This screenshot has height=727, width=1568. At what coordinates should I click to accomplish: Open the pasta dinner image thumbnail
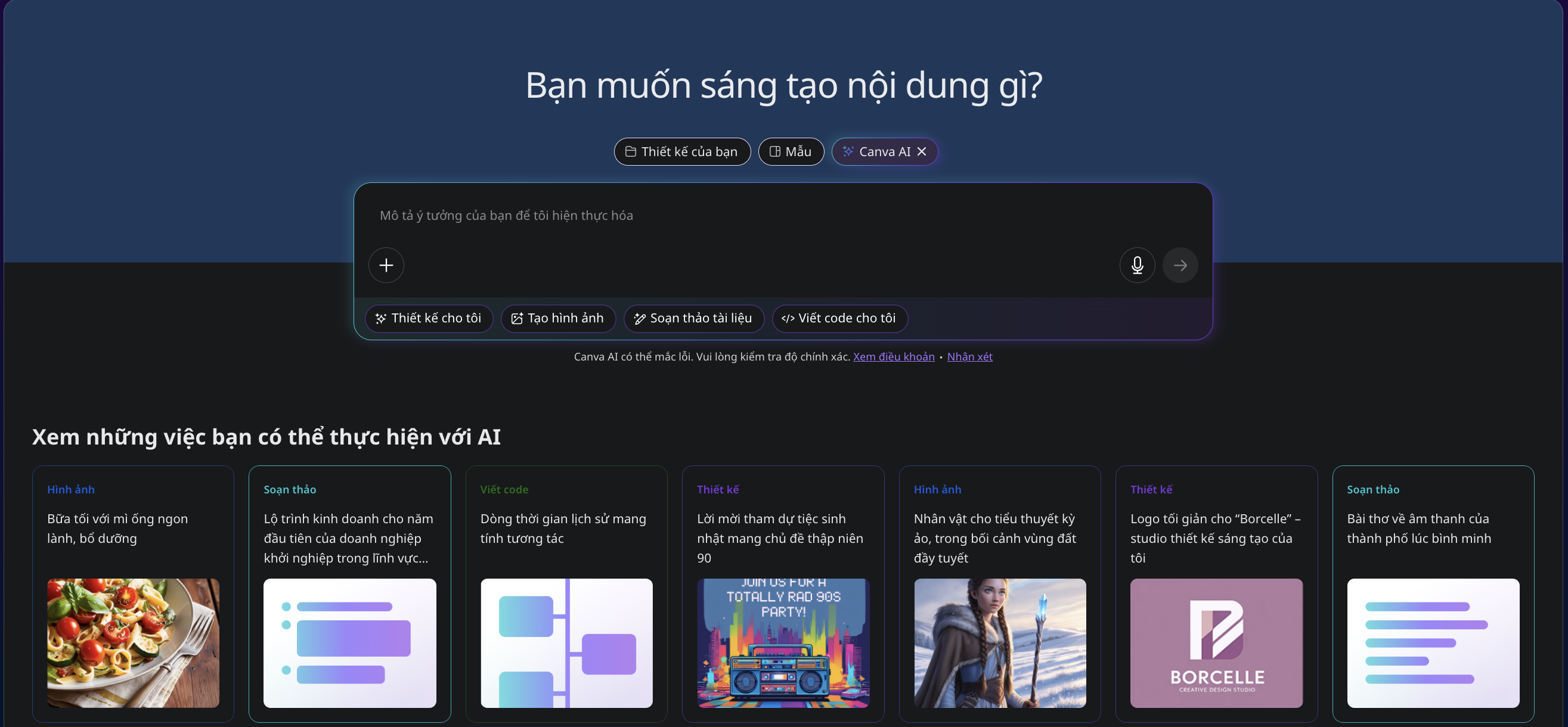pos(134,642)
